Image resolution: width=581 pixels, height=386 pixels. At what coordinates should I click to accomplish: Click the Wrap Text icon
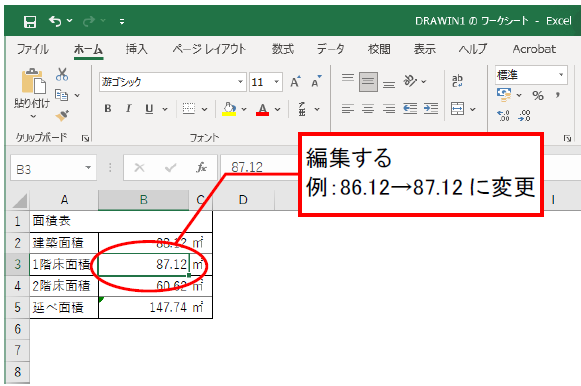457,80
